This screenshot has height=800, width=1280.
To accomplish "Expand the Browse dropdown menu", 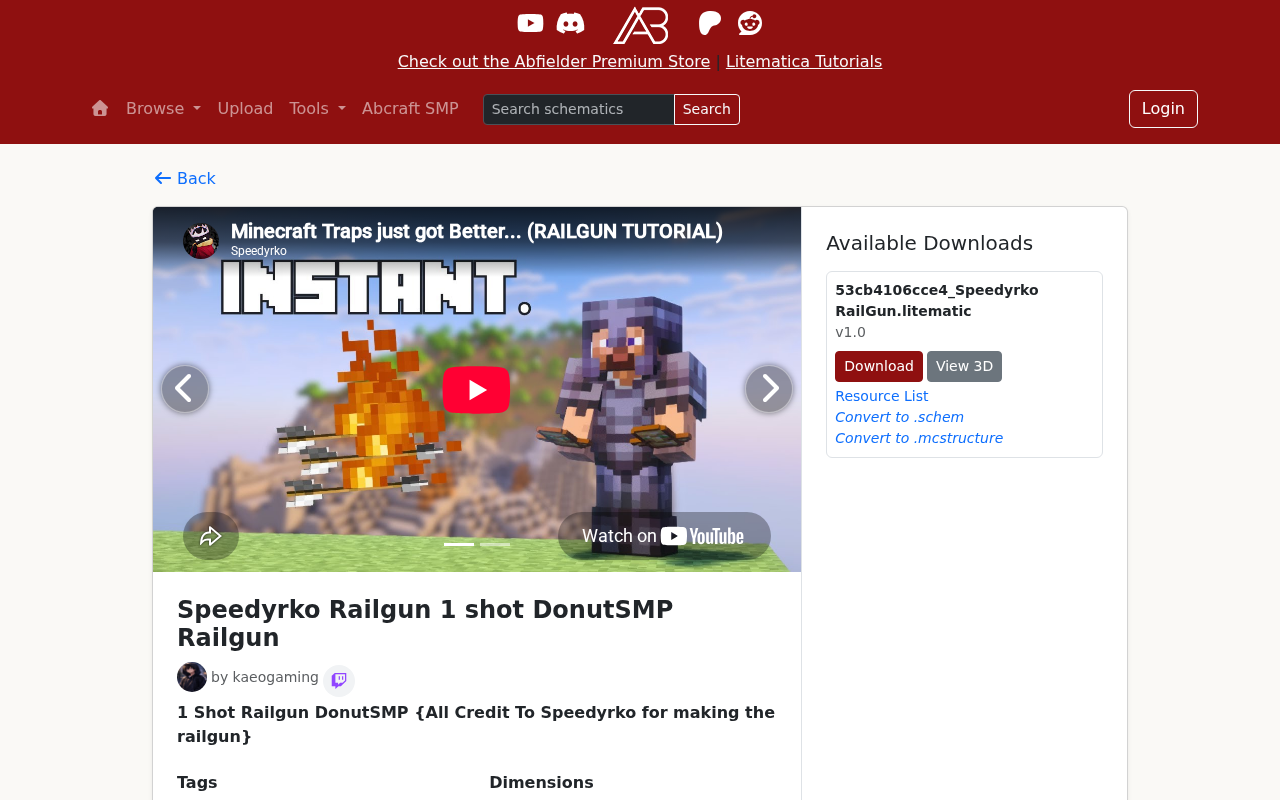I will click(163, 108).
